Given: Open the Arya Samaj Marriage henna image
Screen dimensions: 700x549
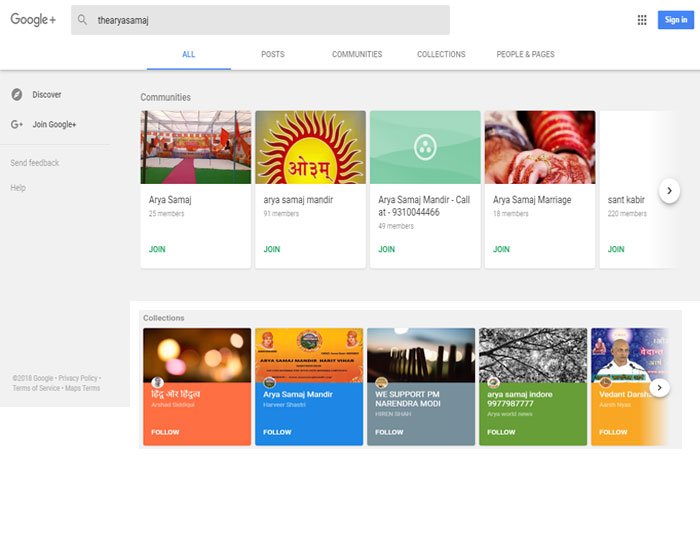Looking at the screenshot, I should 540,147.
